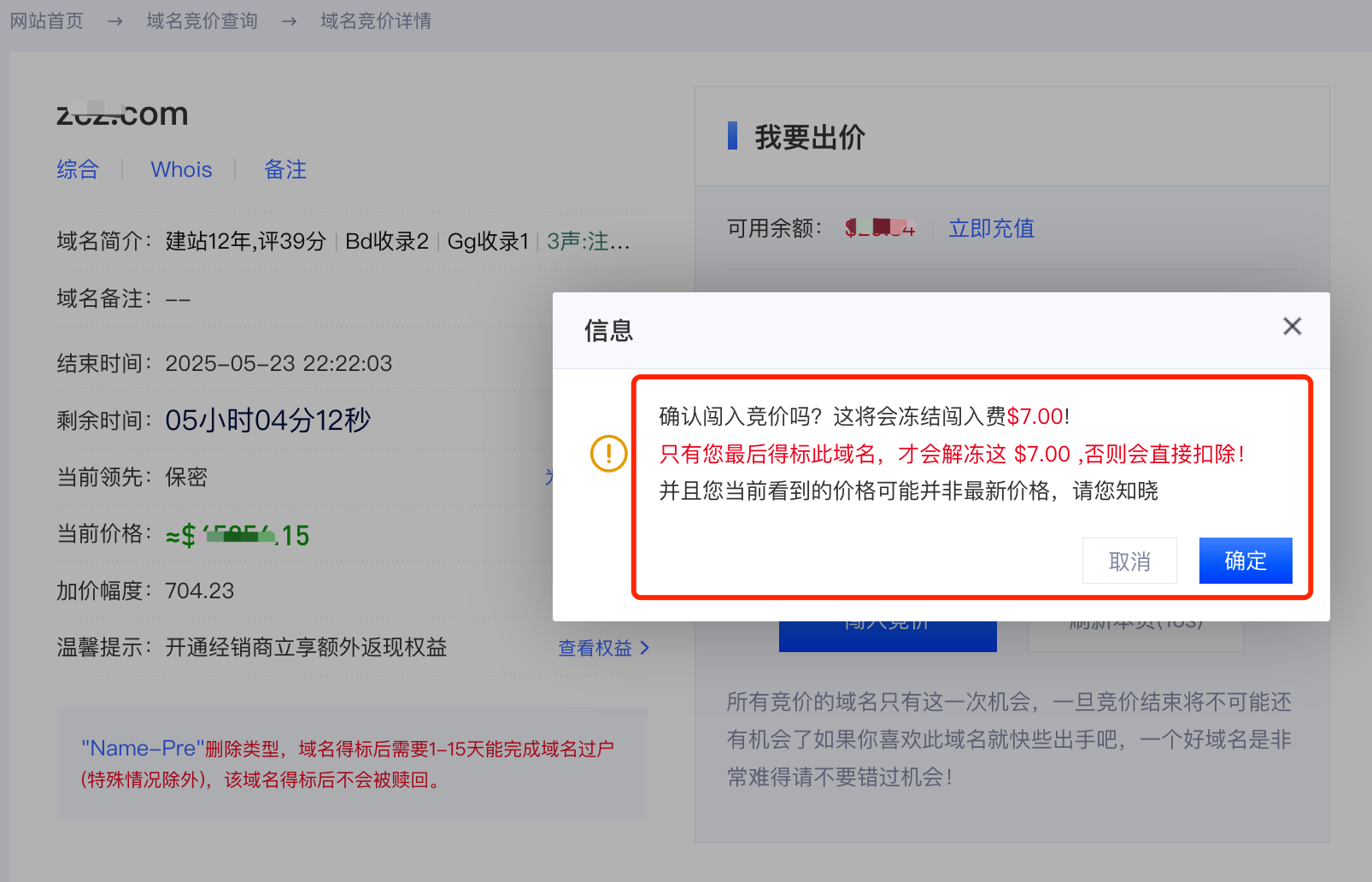Viewport: 1372px width, 882px height.
Task: Click the 加价幅度 value 704.23
Action: coord(199,591)
